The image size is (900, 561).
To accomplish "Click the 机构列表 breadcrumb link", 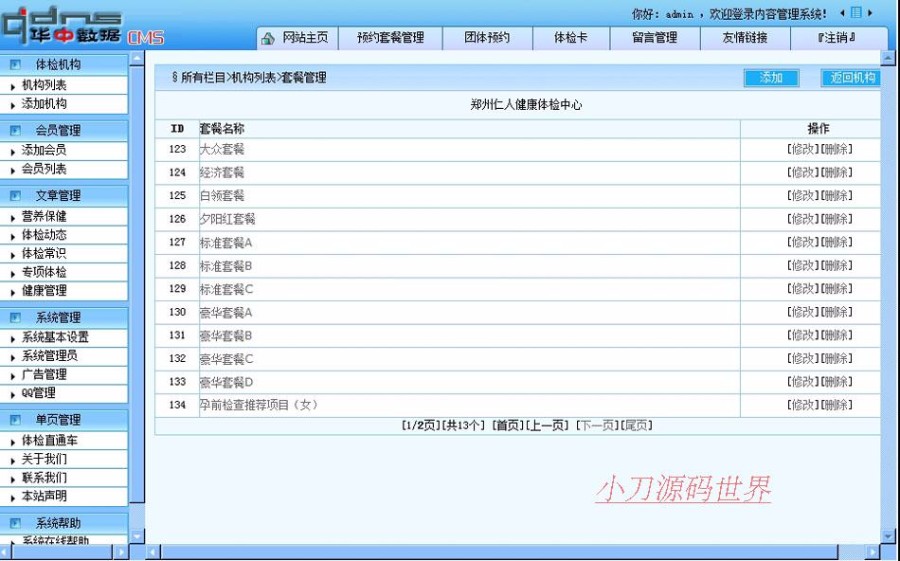I will click(x=254, y=78).
